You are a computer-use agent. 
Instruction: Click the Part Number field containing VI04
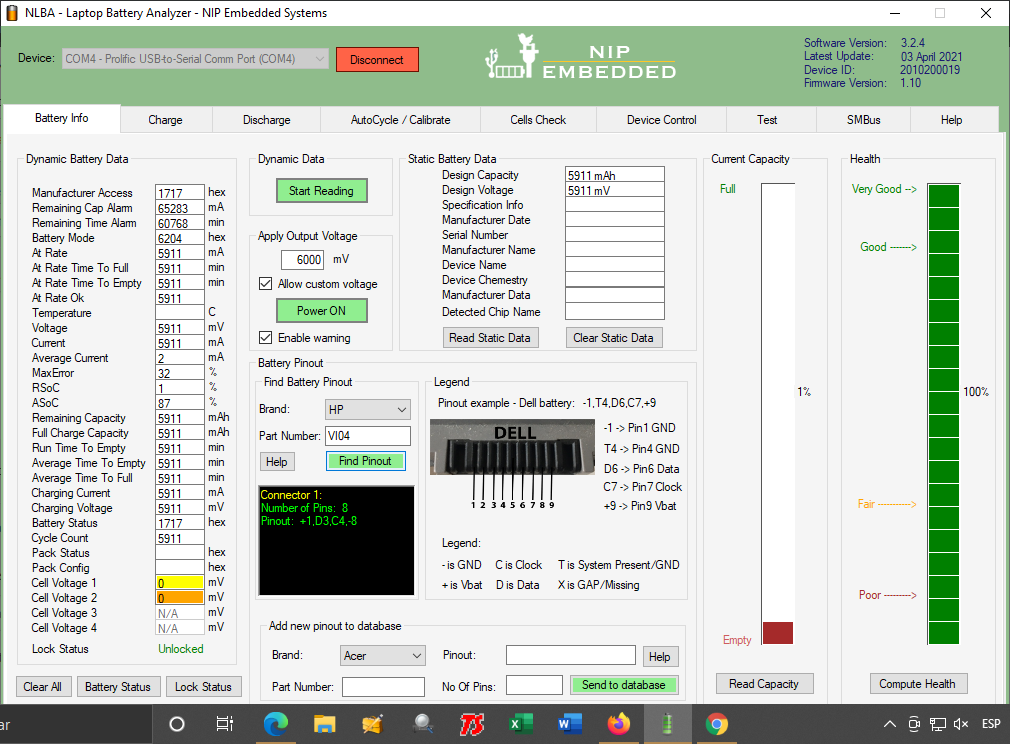tap(368, 436)
